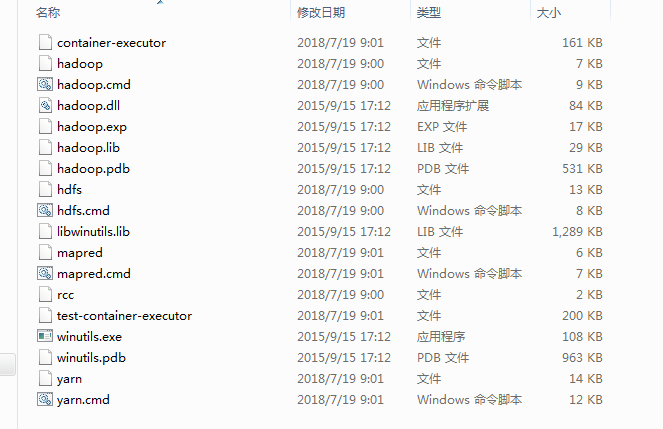This screenshot has width=663, height=429.
Task: Click the winutils.pdb file name
Action: click(92, 358)
